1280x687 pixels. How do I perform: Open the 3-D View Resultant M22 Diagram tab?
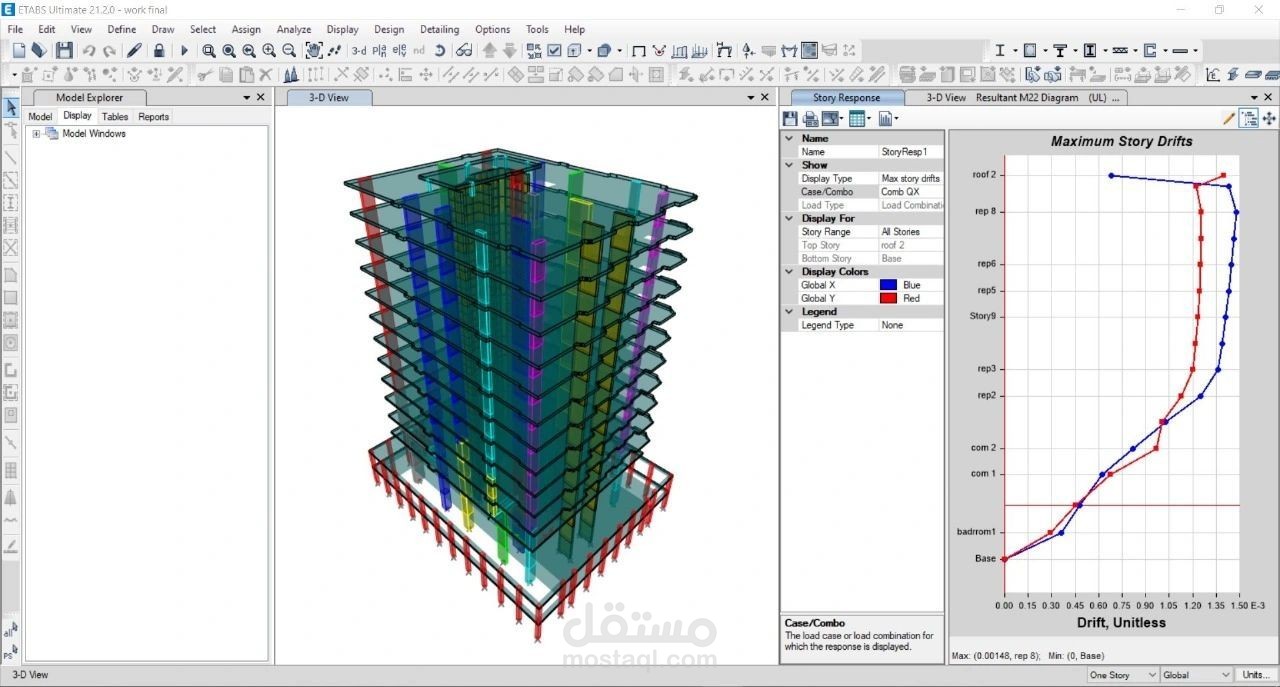tap(1018, 98)
